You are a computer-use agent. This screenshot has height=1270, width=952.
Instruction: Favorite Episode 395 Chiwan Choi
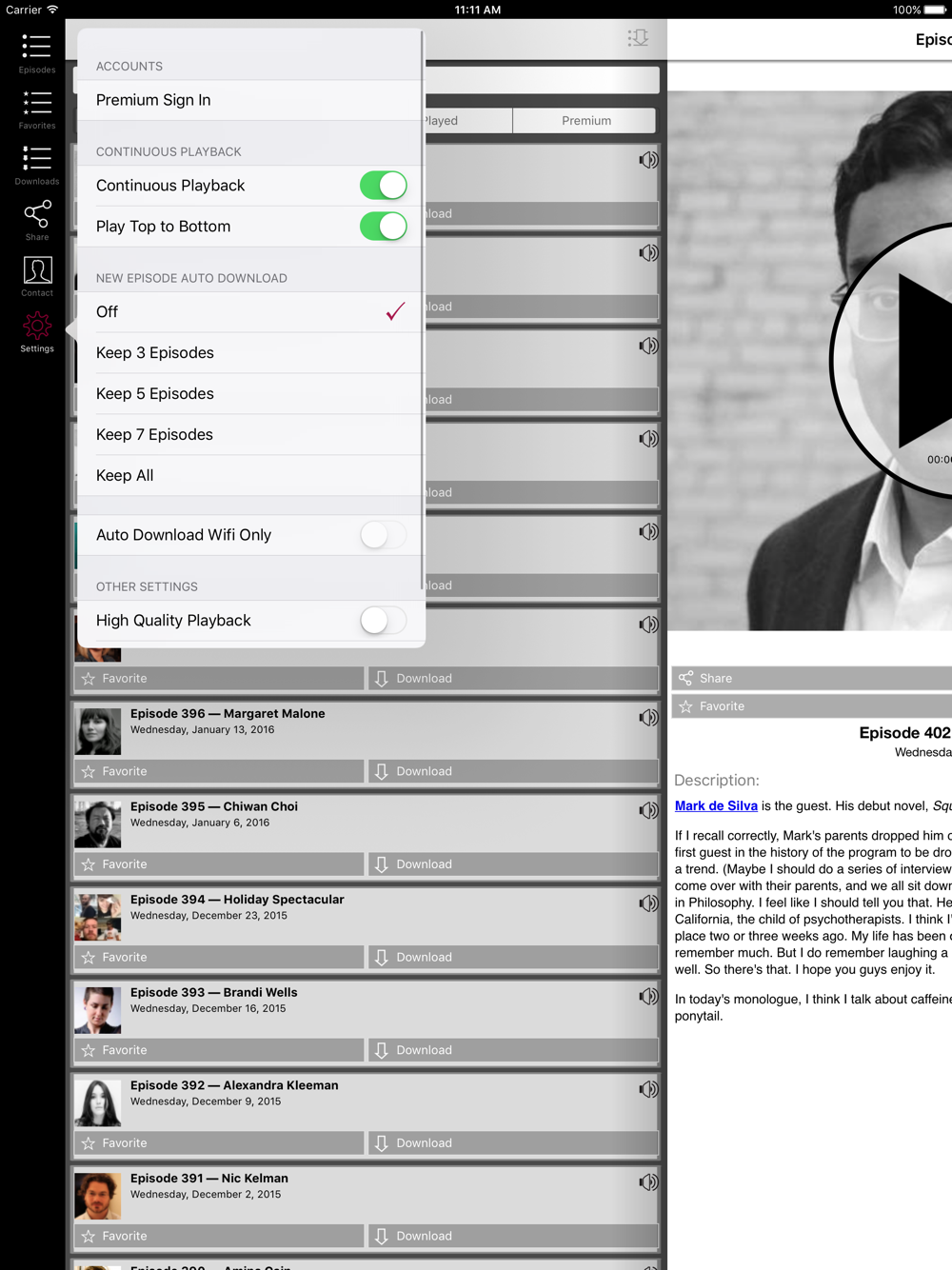[x=219, y=864]
